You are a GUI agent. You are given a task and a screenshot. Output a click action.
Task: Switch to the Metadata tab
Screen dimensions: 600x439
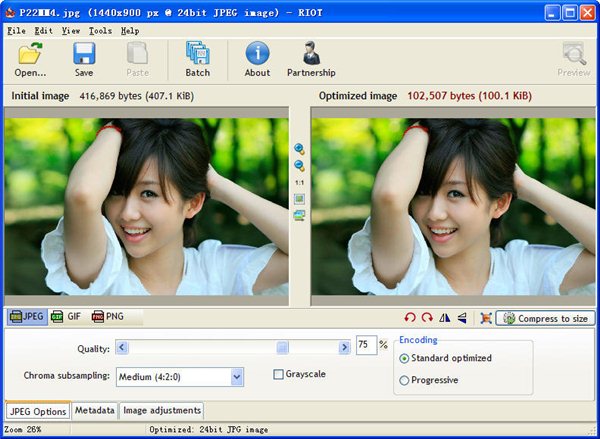[x=94, y=410]
